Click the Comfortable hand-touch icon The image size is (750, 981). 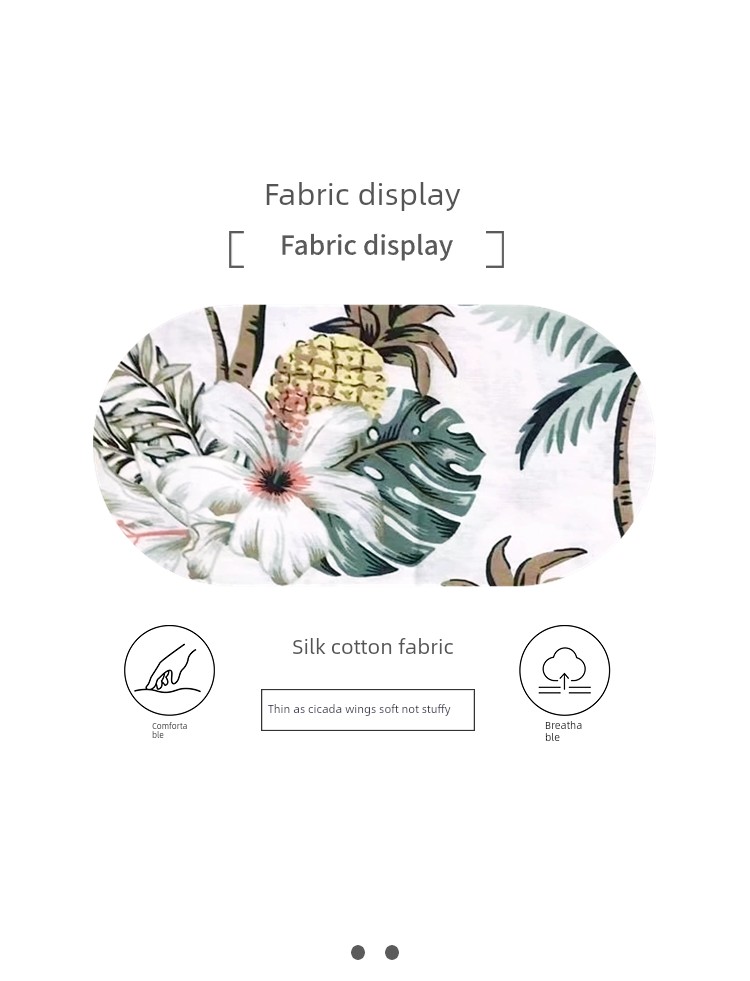(x=170, y=669)
